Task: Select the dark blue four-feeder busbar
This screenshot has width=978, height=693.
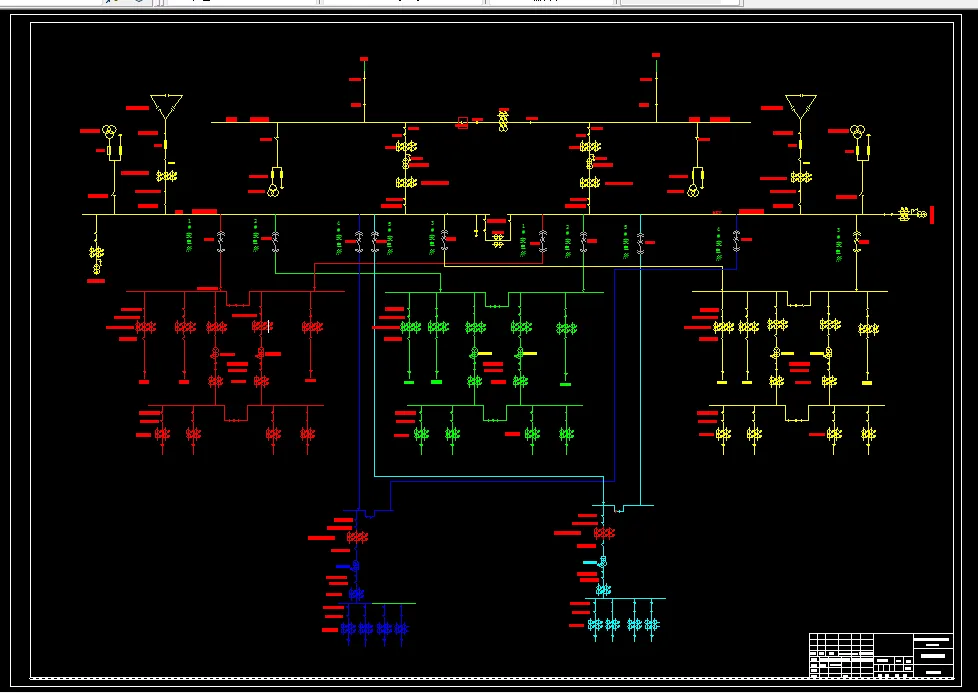Action: 378,603
